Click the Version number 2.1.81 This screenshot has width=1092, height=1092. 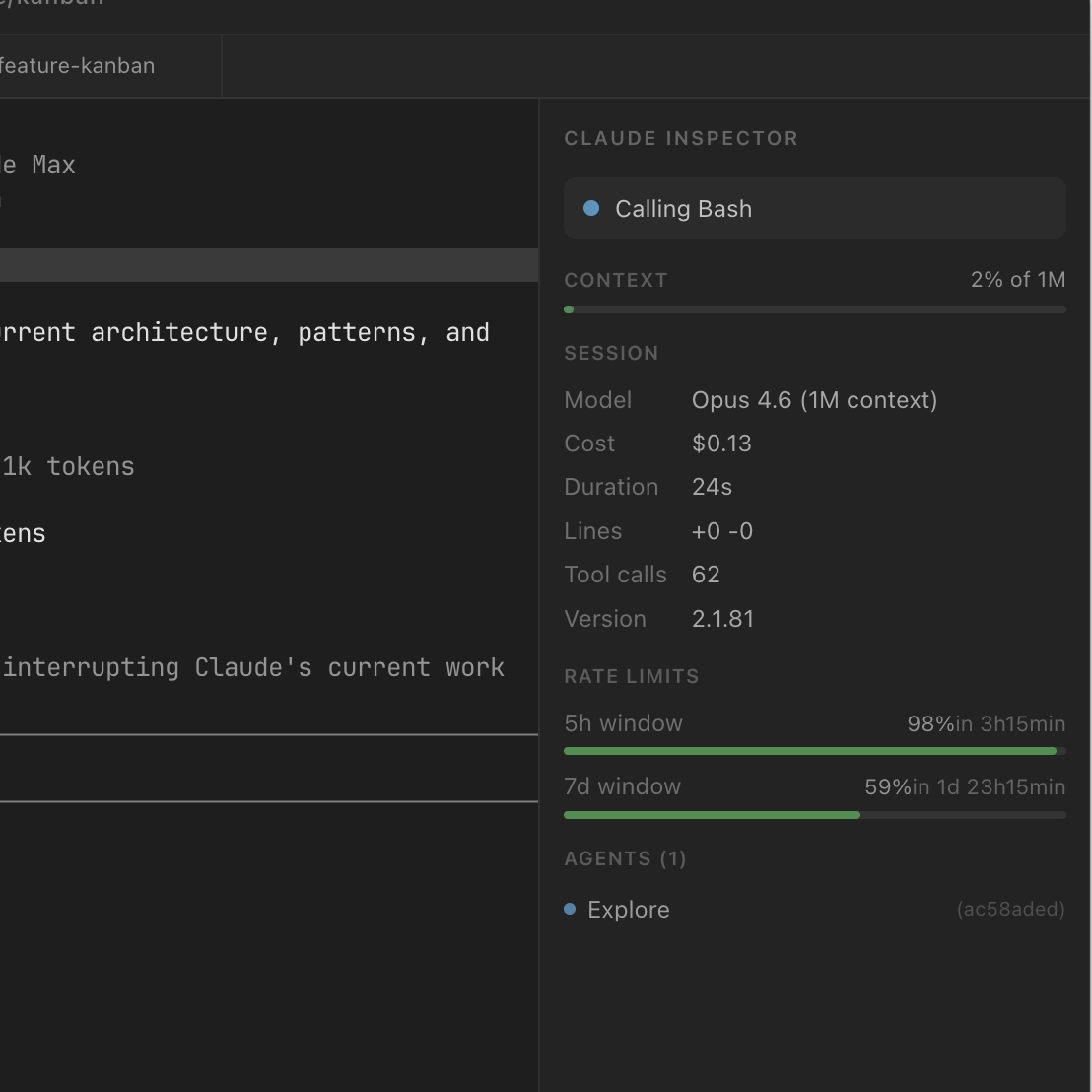(722, 619)
